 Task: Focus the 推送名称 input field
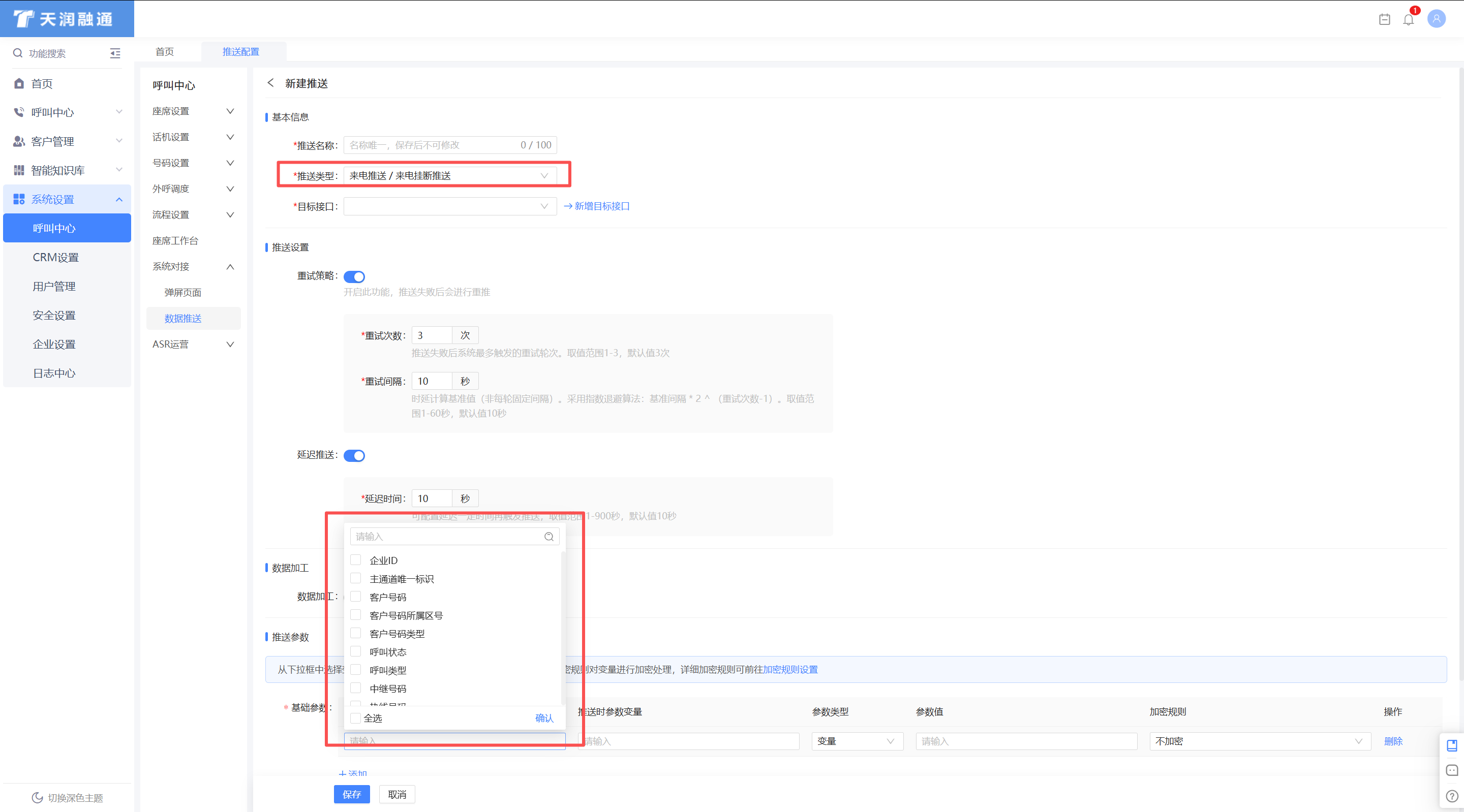[450, 145]
